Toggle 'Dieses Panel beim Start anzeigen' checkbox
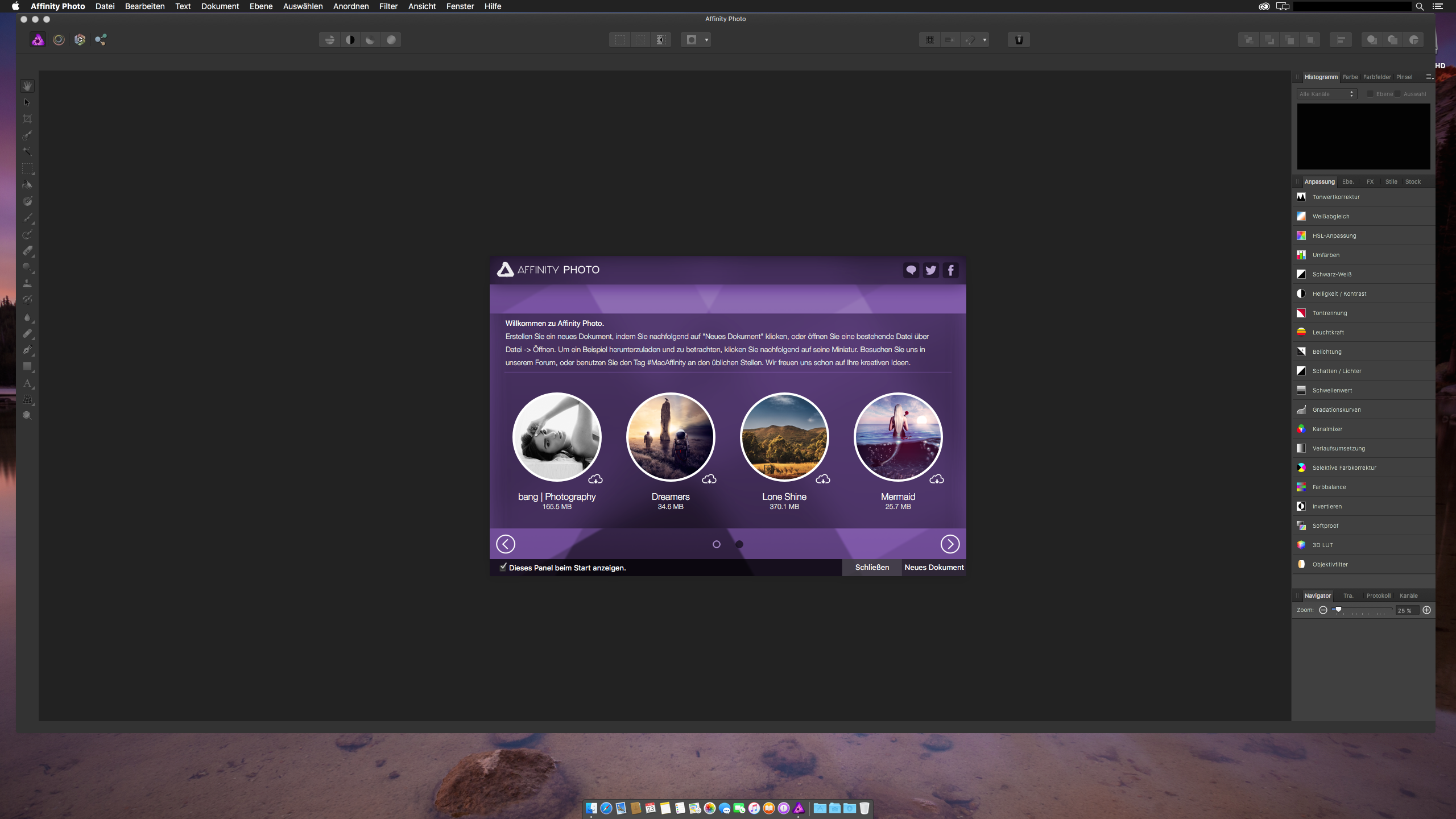Viewport: 1456px width, 819px height. click(503, 567)
